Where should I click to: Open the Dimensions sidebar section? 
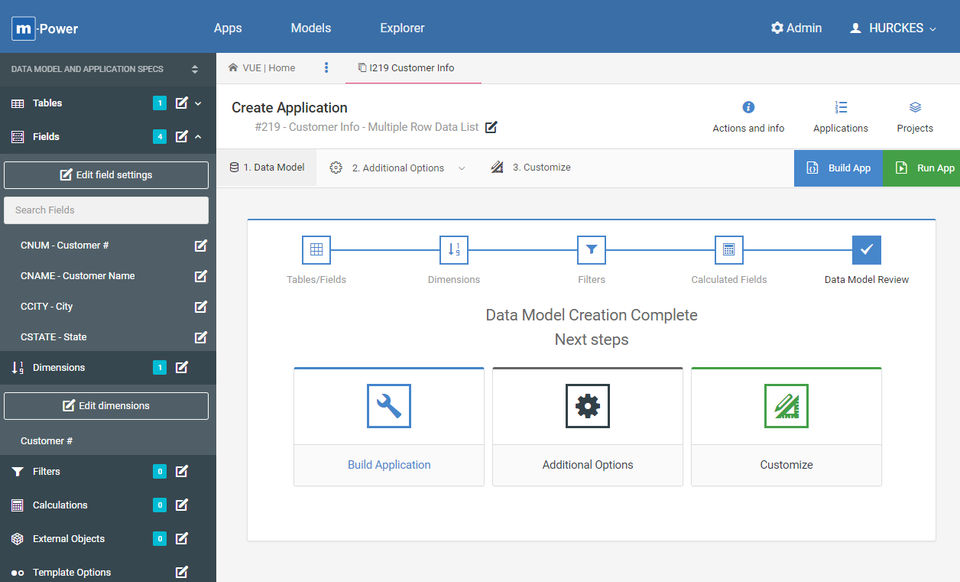tap(59, 367)
